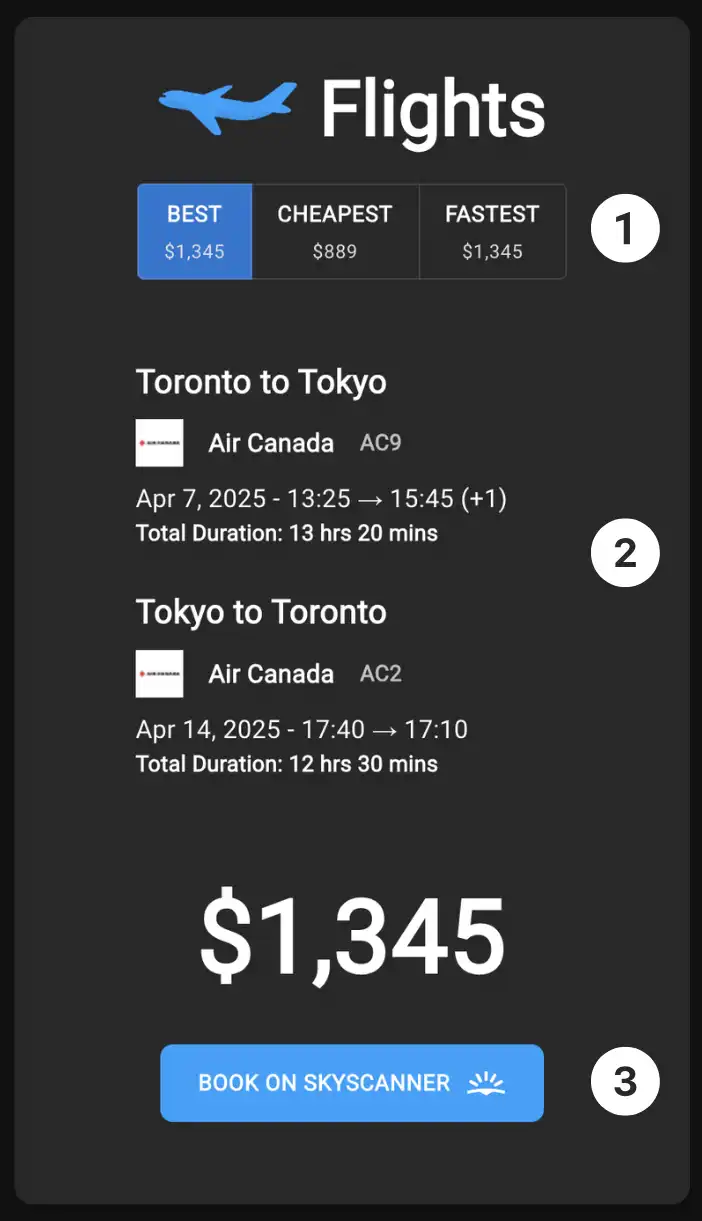Click the Air Canada logo for the Toronto flight
This screenshot has height=1221, width=702.
coord(160,443)
